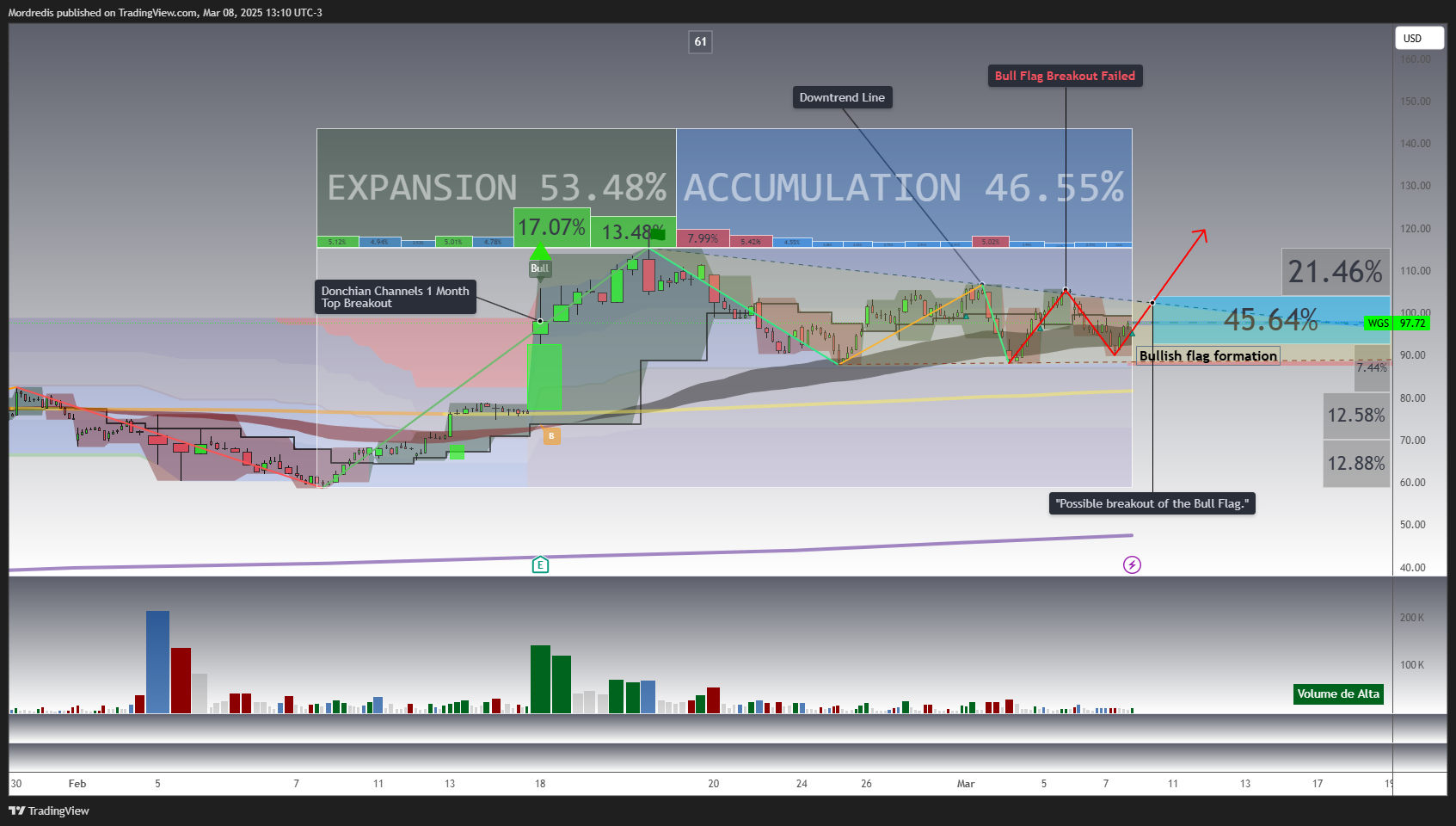Select 'Donchian Channels 1 Month Top Breakout' note
The image size is (1456, 826).
click(x=396, y=297)
